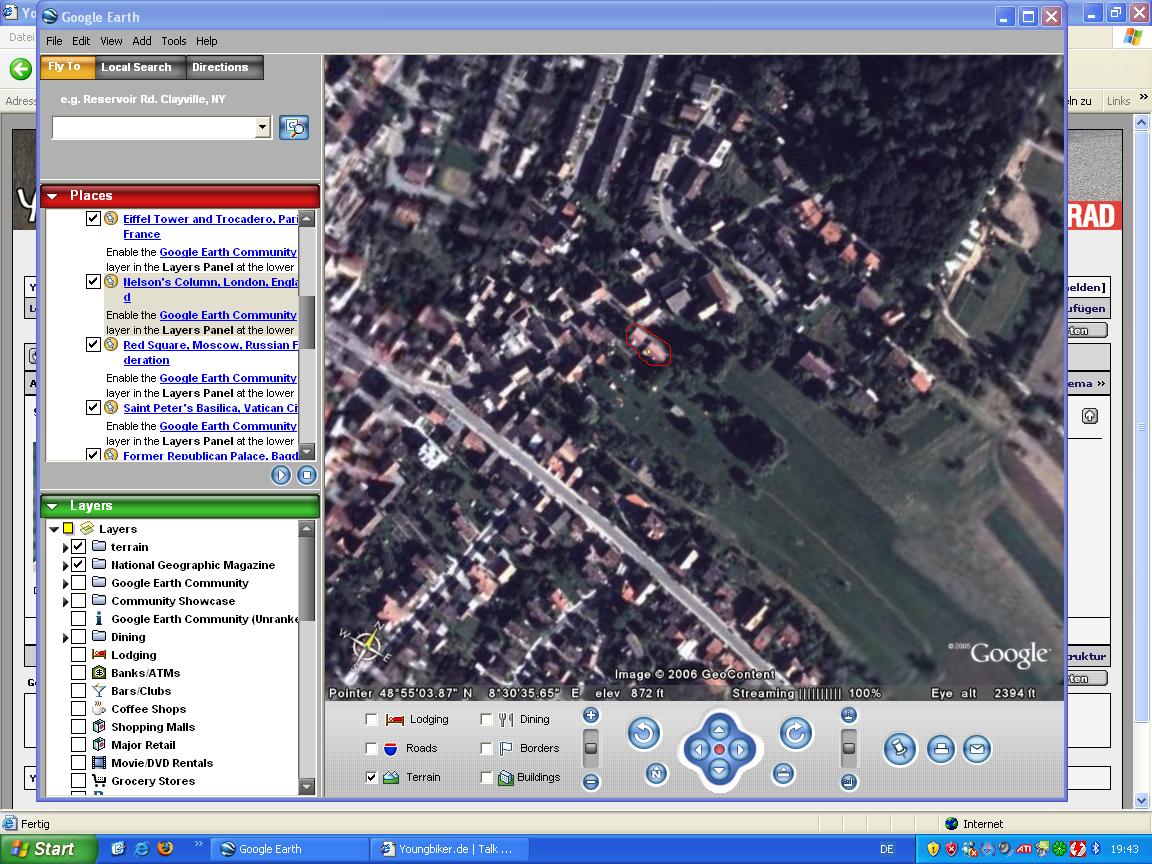The image size is (1152, 864).
Task: Print the current view
Action: [940, 749]
